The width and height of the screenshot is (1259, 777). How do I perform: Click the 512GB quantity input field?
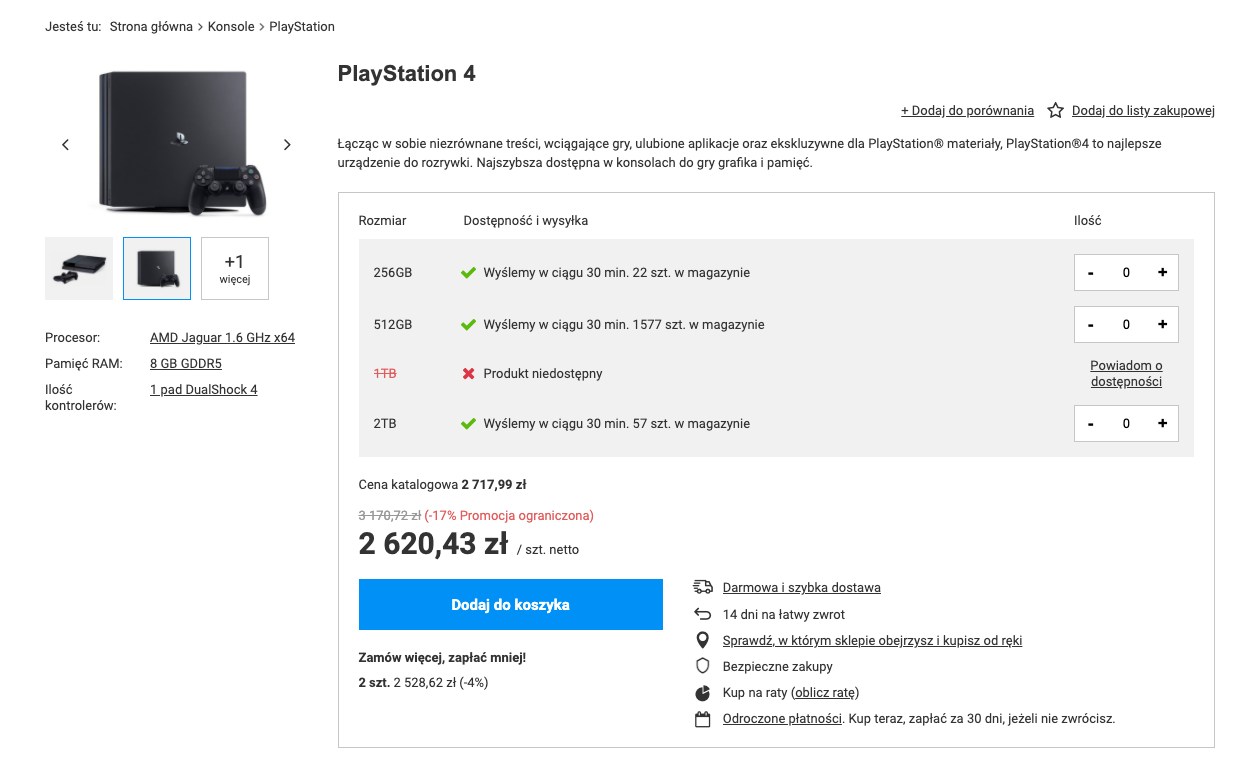pos(1126,324)
